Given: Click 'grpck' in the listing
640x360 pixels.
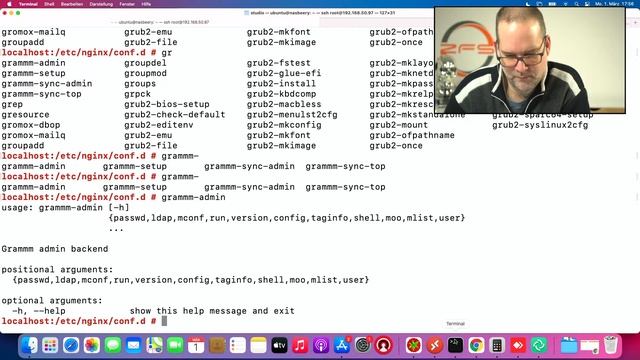Looking at the screenshot, I should click(x=138, y=94).
